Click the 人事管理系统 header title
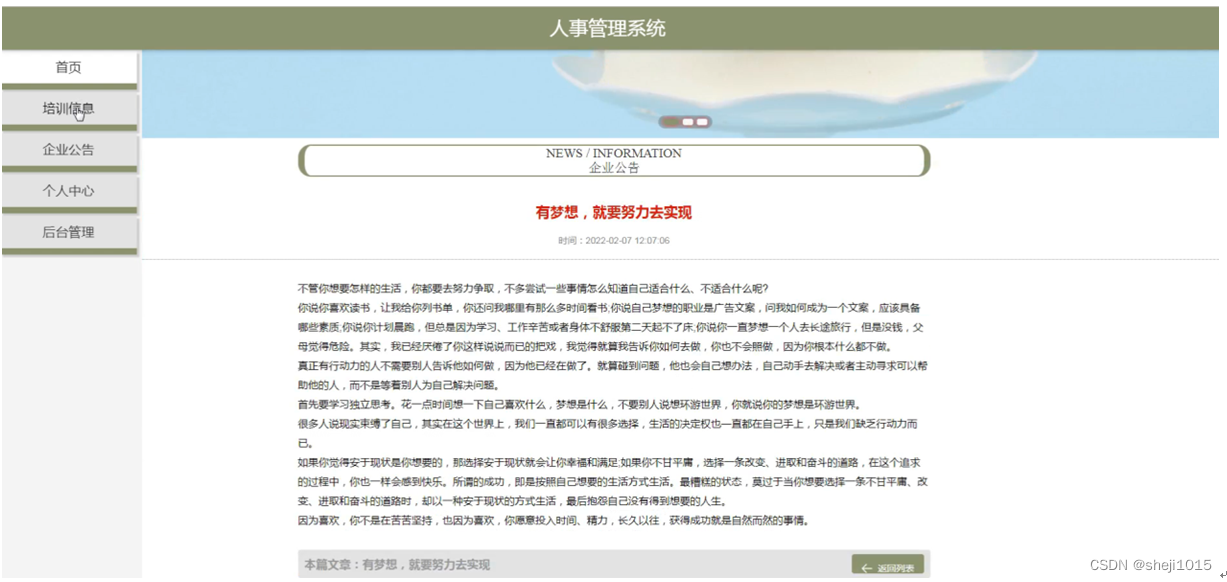 pyautogui.click(x=607, y=29)
